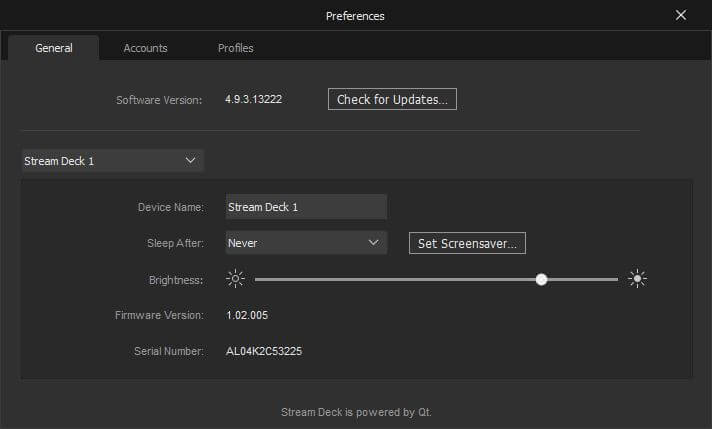Close the Preferences window
The width and height of the screenshot is (712, 429).
[681, 15]
